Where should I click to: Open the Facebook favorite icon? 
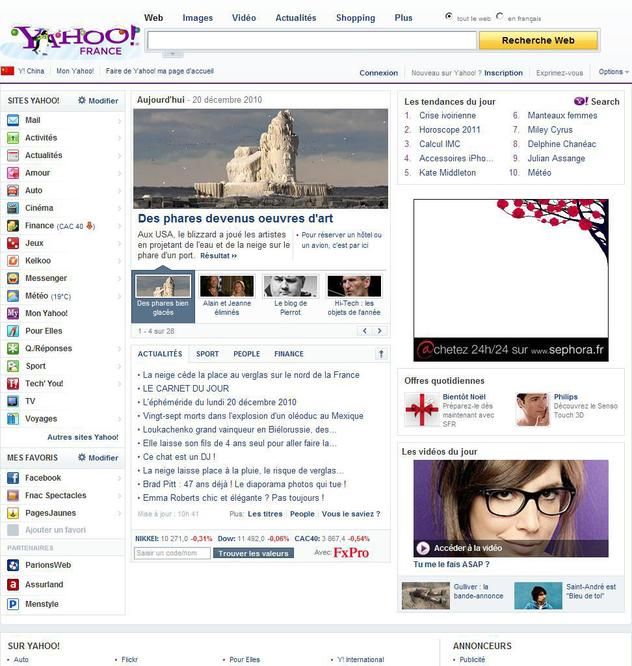pos(13,478)
